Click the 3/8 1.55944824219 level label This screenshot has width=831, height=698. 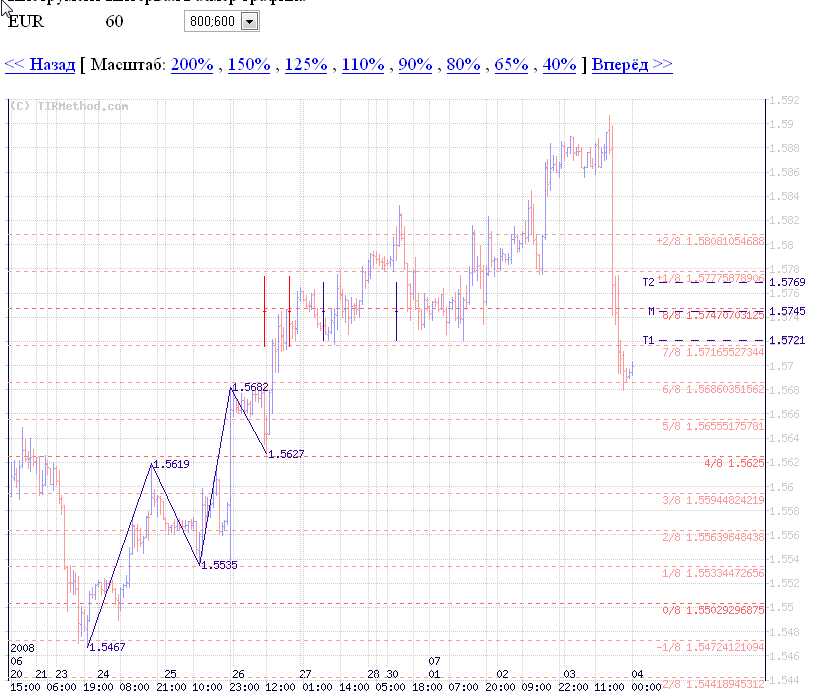pyautogui.click(x=713, y=500)
